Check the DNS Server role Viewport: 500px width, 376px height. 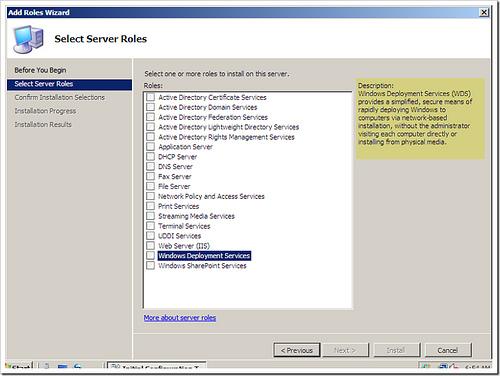150,166
